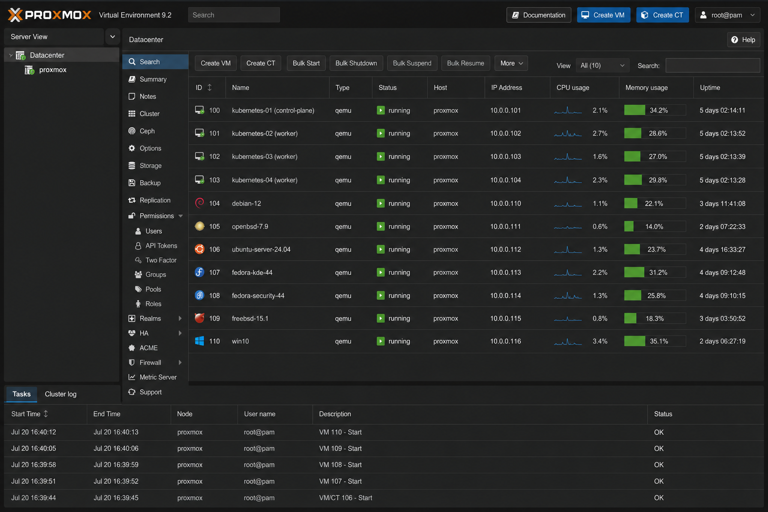
Task: Click IP address 10.0.0.112
Action: pos(505,249)
